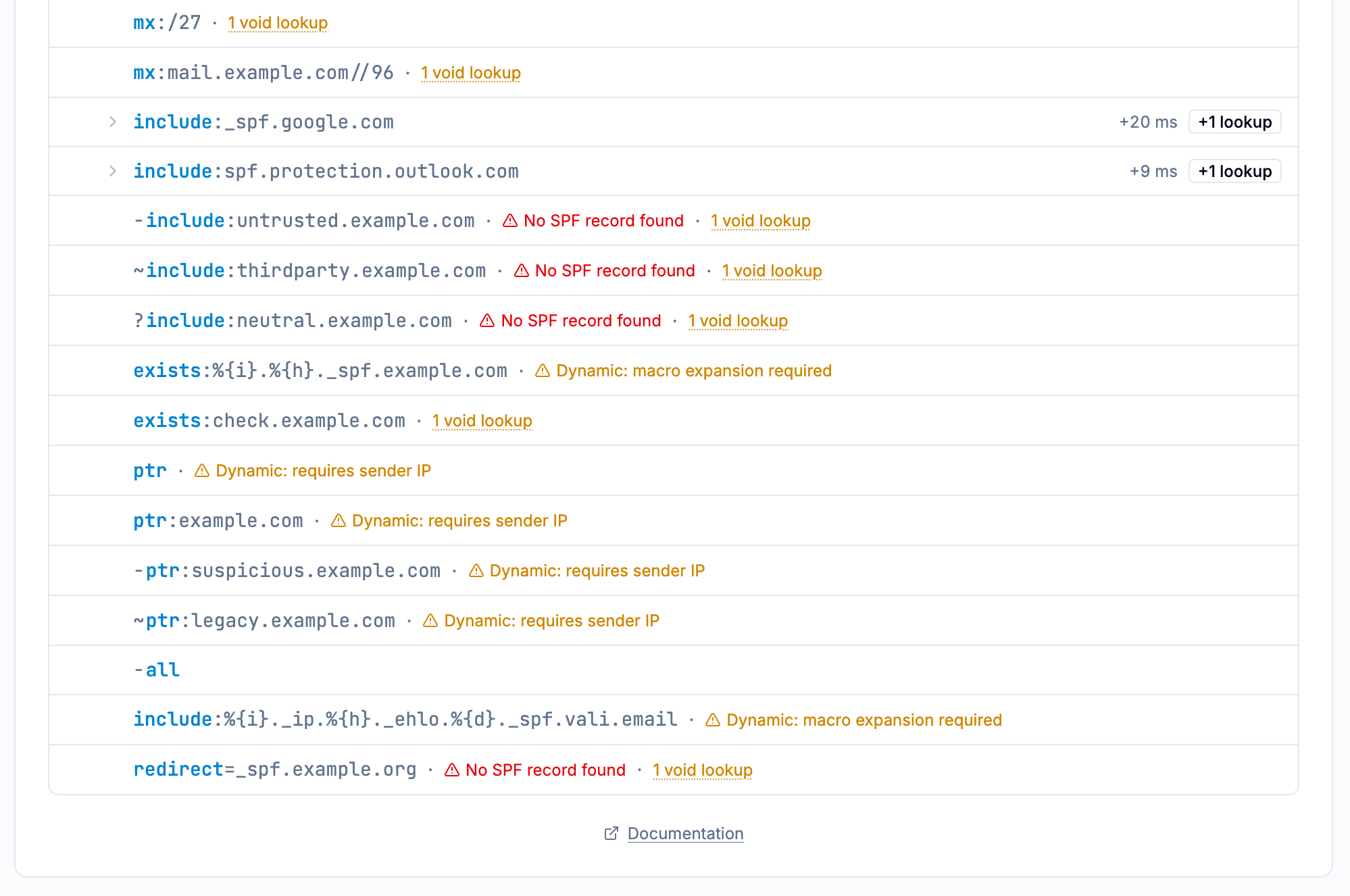
Task: Select the ~ptr:legacy.example.com text
Action: [264, 620]
